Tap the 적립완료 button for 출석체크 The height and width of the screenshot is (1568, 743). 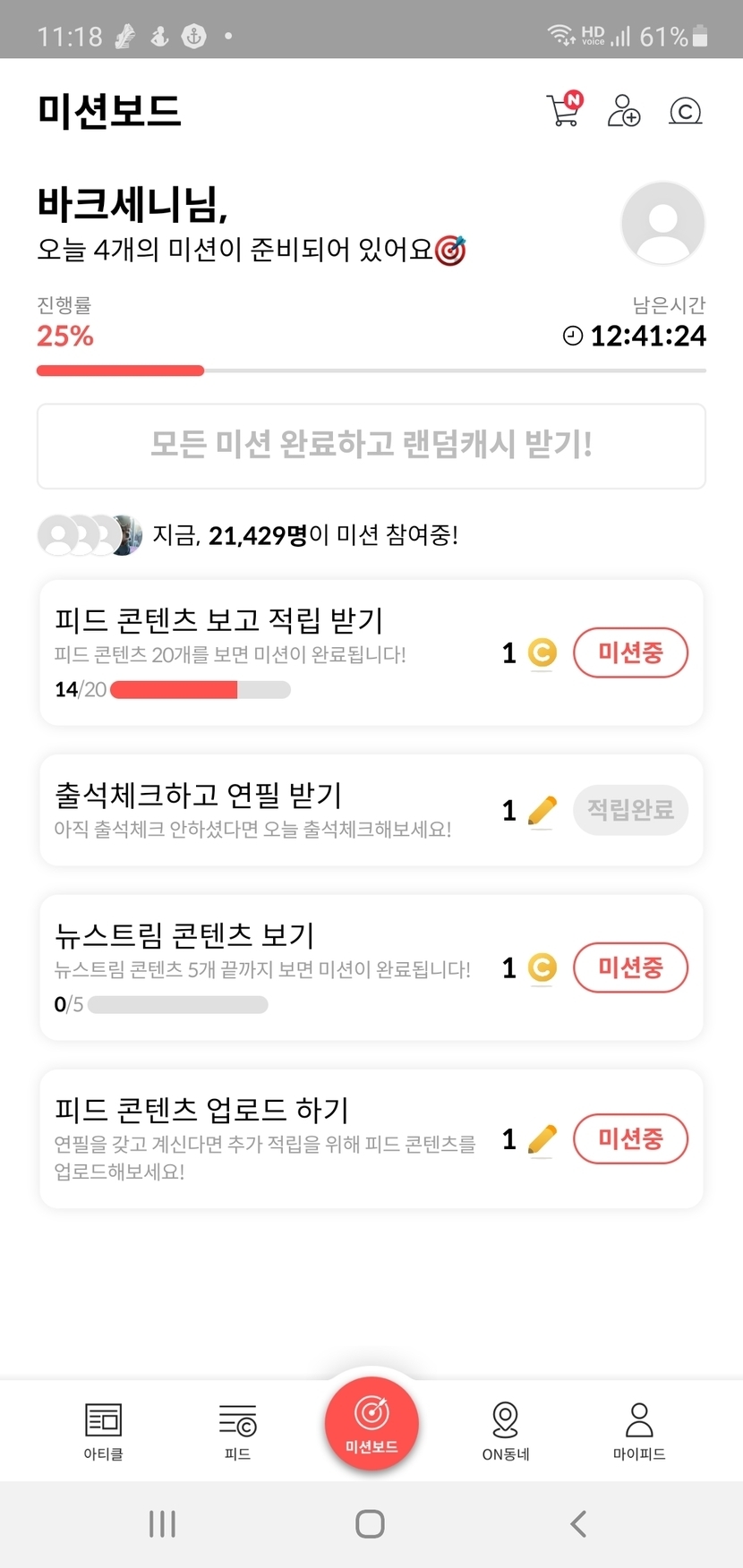(x=630, y=810)
